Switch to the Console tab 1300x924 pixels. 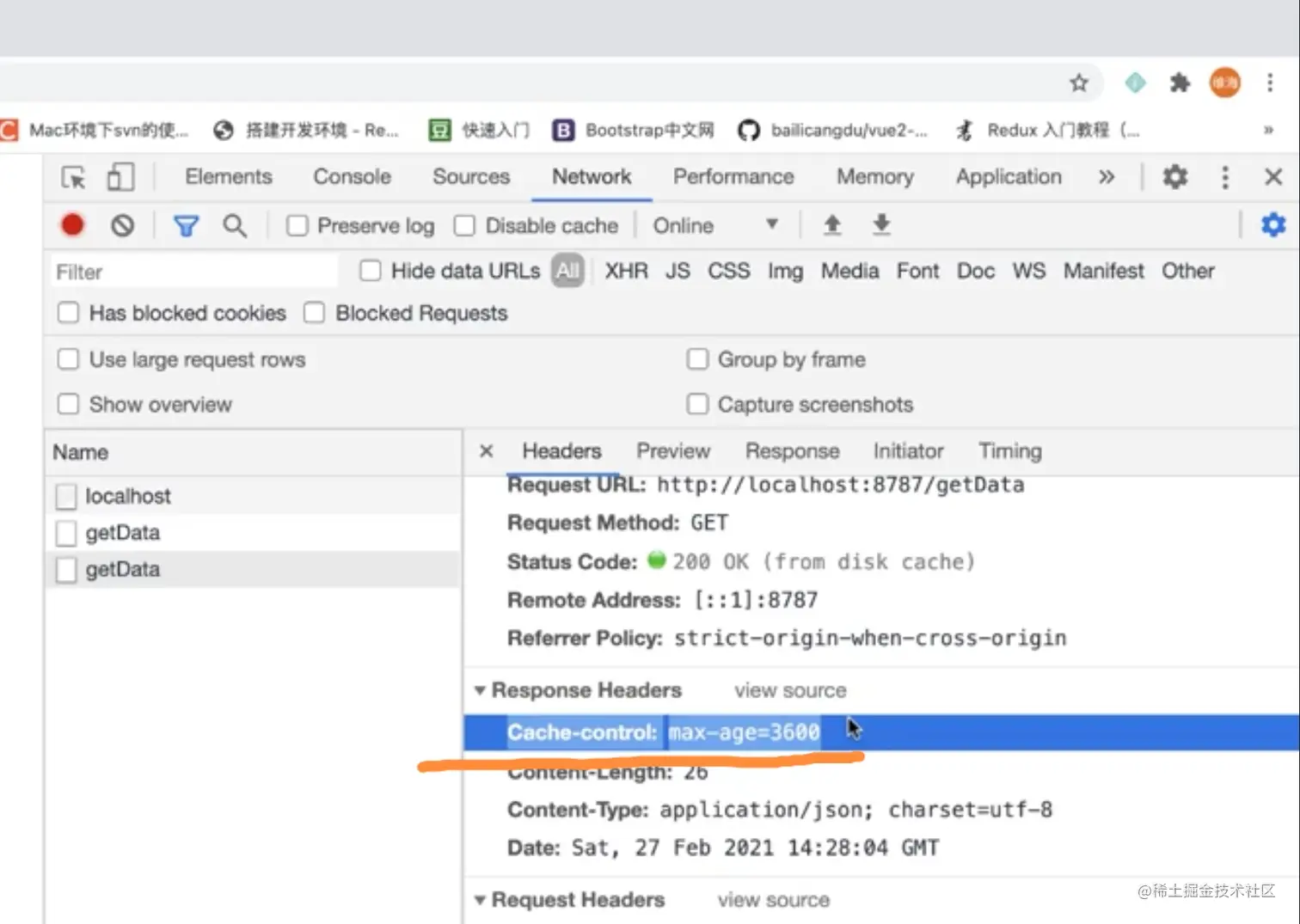point(352,176)
